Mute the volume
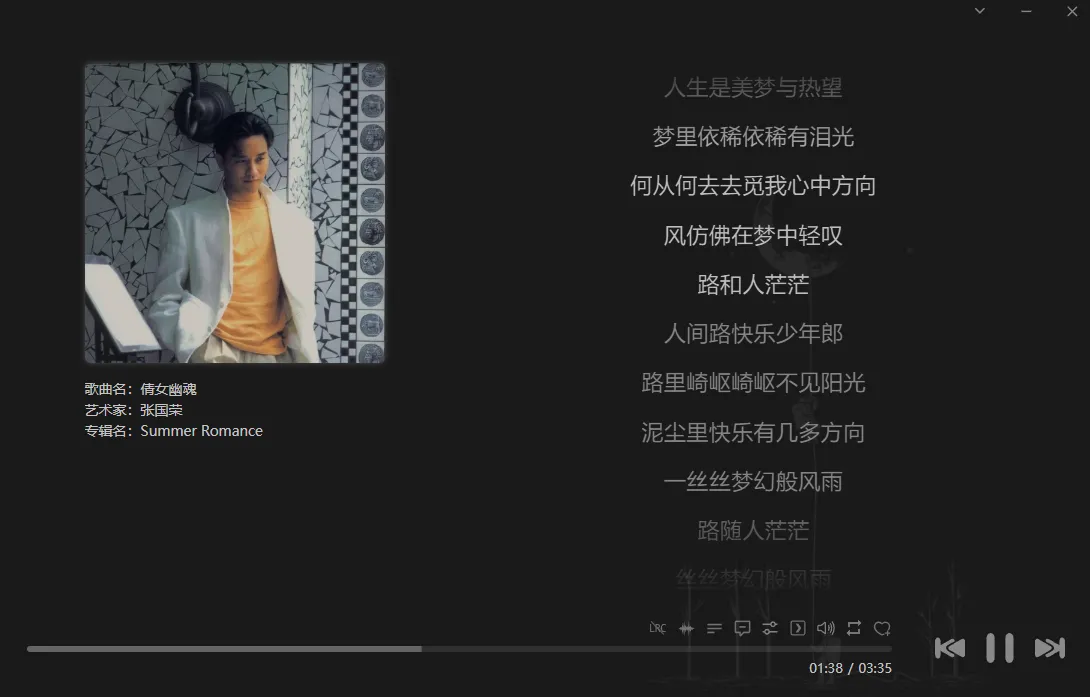Viewport: 1090px width, 697px height. coord(826,628)
